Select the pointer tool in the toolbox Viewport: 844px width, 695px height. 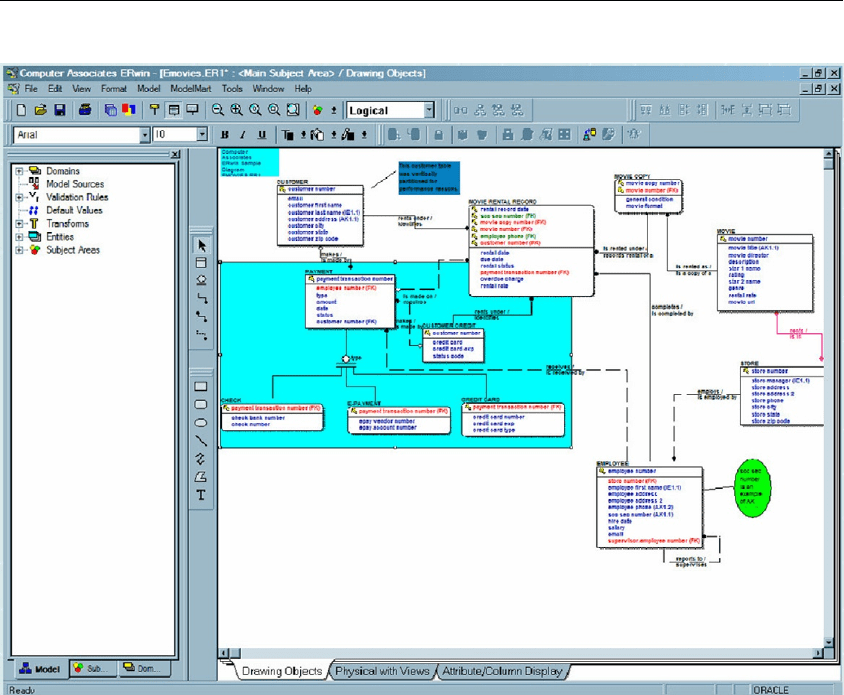pyautogui.click(x=201, y=245)
